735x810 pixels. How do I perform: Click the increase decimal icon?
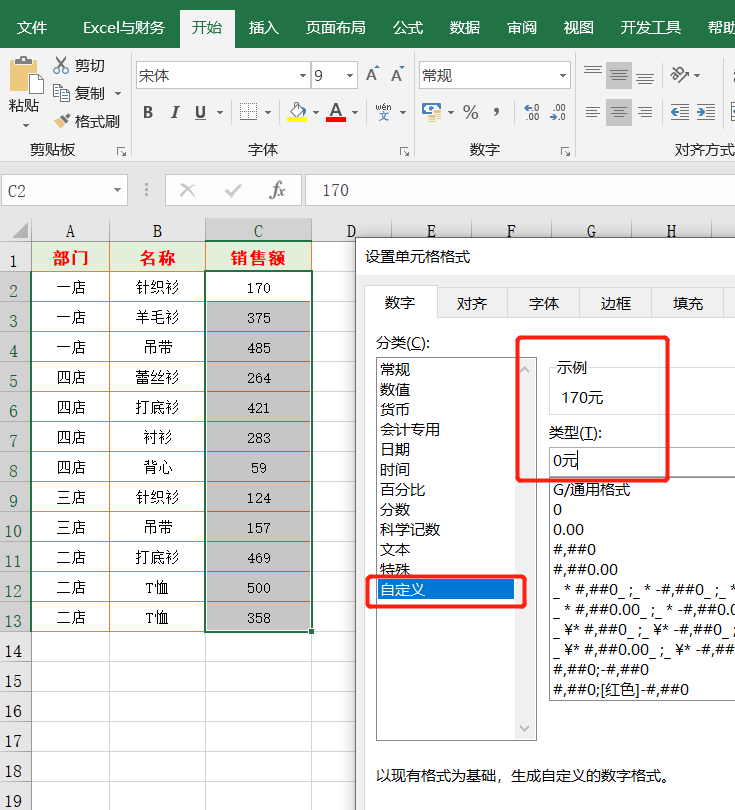click(531, 112)
